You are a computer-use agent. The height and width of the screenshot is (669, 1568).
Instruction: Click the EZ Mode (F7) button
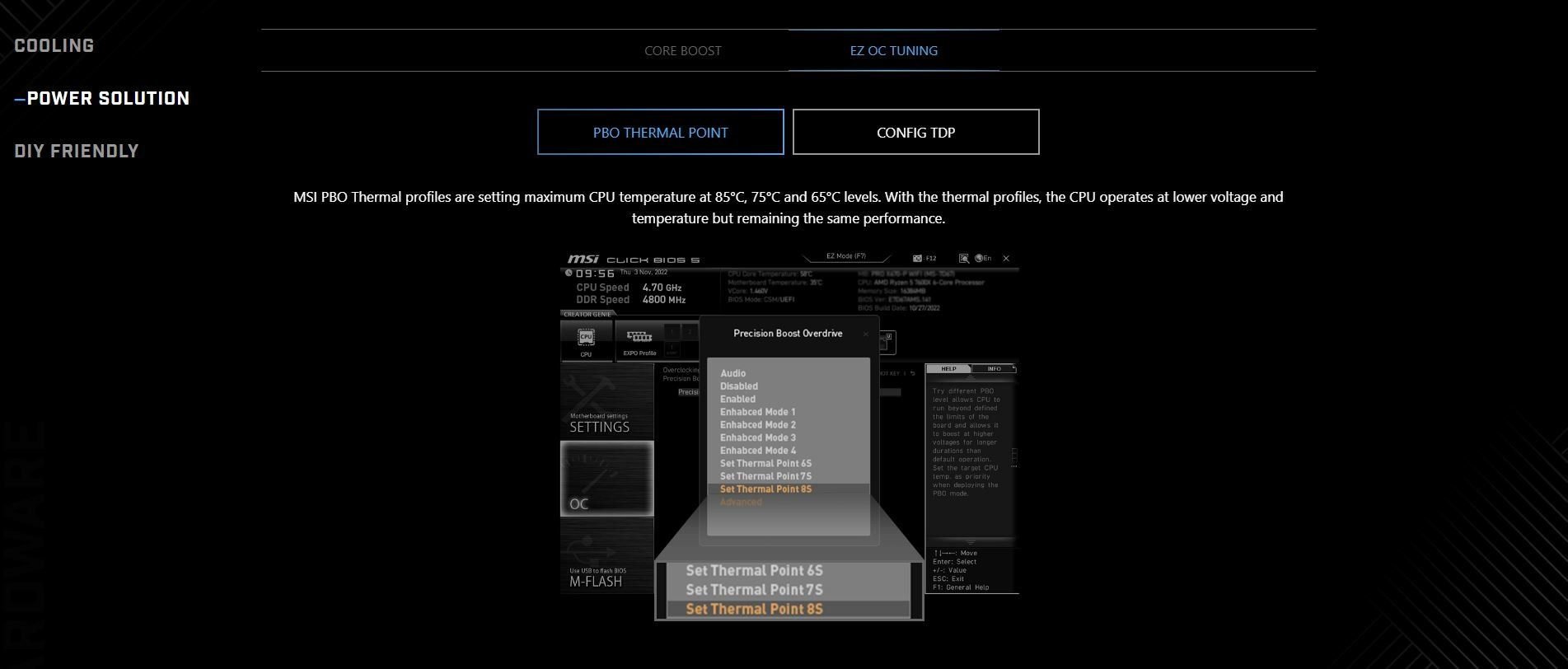point(846,256)
